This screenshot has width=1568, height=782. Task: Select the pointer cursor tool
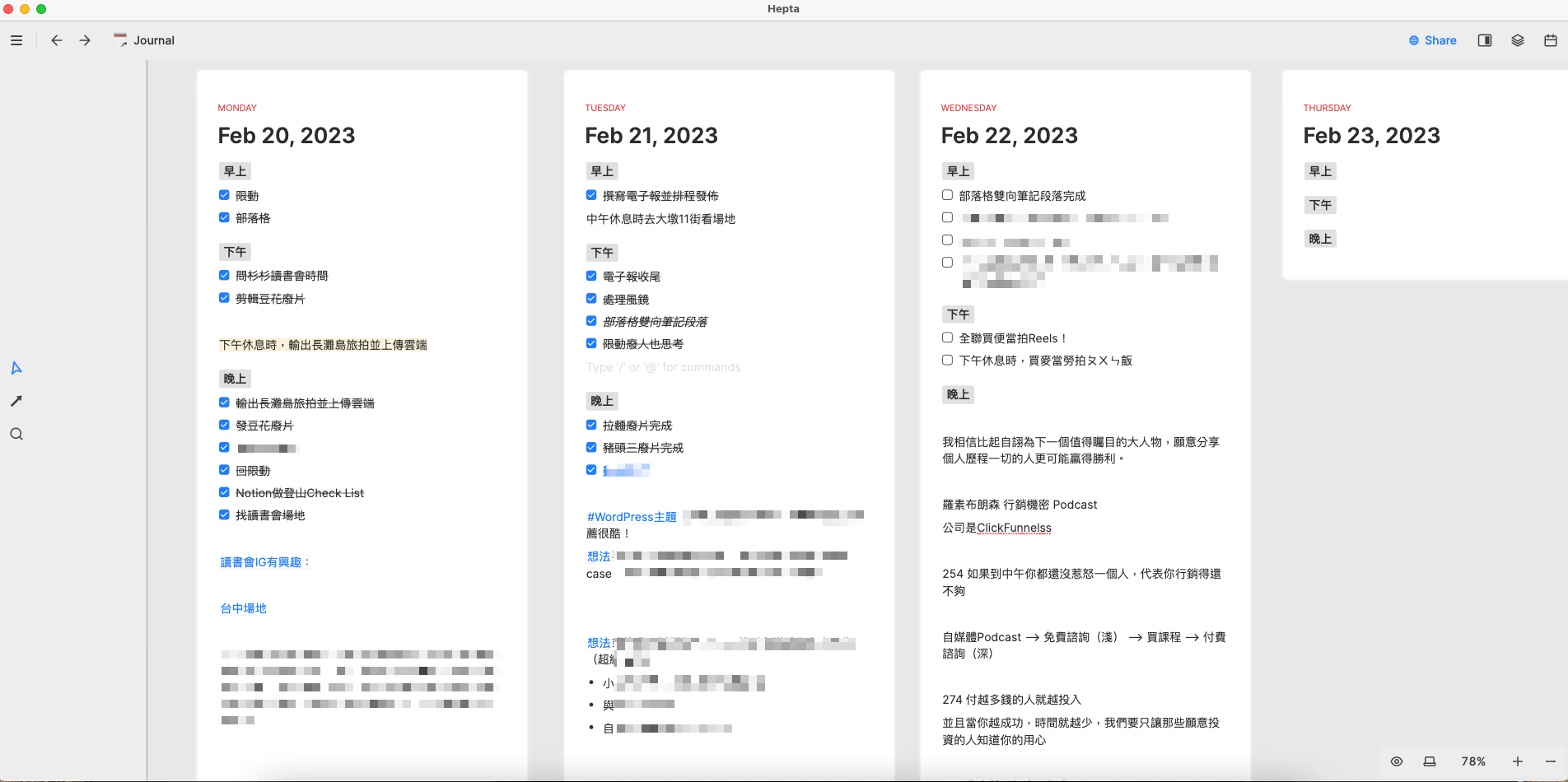click(x=16, y=368)
